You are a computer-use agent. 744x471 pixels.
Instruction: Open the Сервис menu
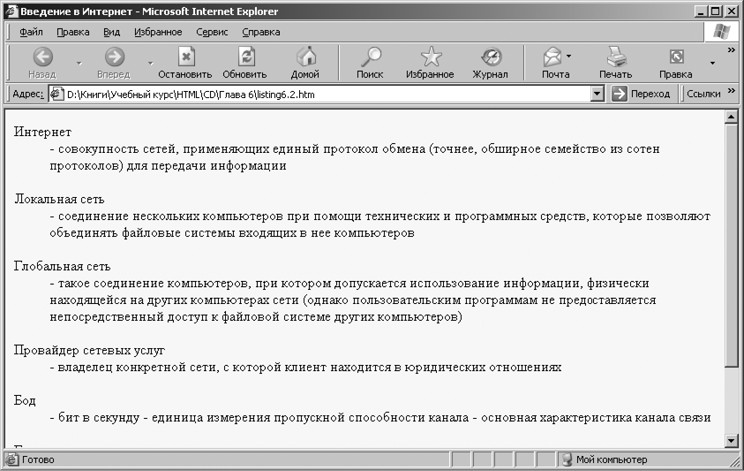[x=212, y=32]
